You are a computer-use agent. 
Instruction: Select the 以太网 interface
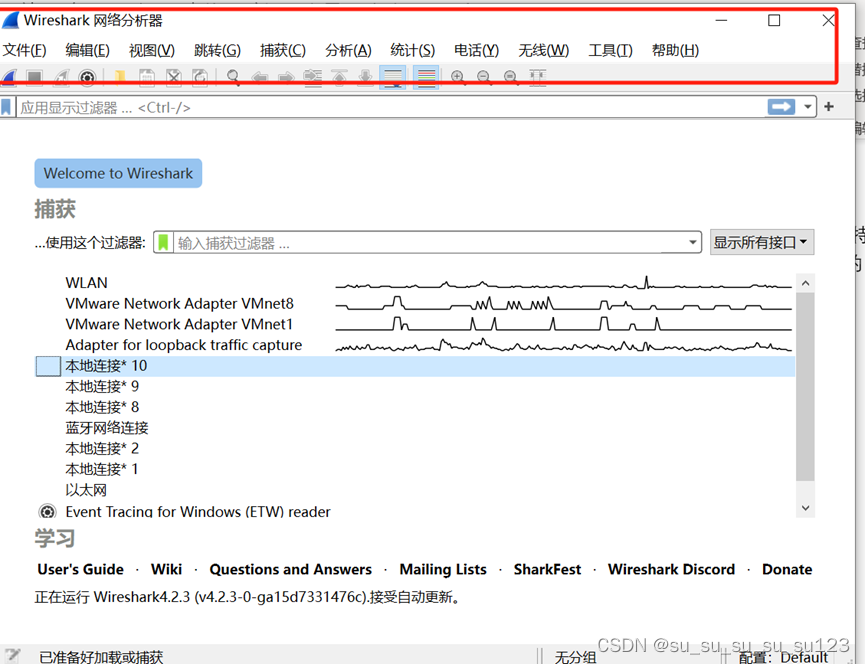click(415, 490)
